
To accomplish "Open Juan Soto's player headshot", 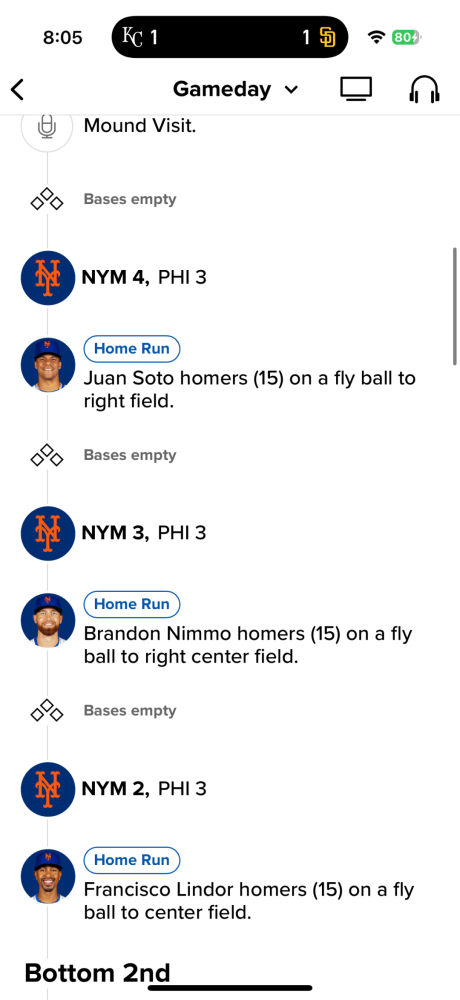I will coord(48,365).
